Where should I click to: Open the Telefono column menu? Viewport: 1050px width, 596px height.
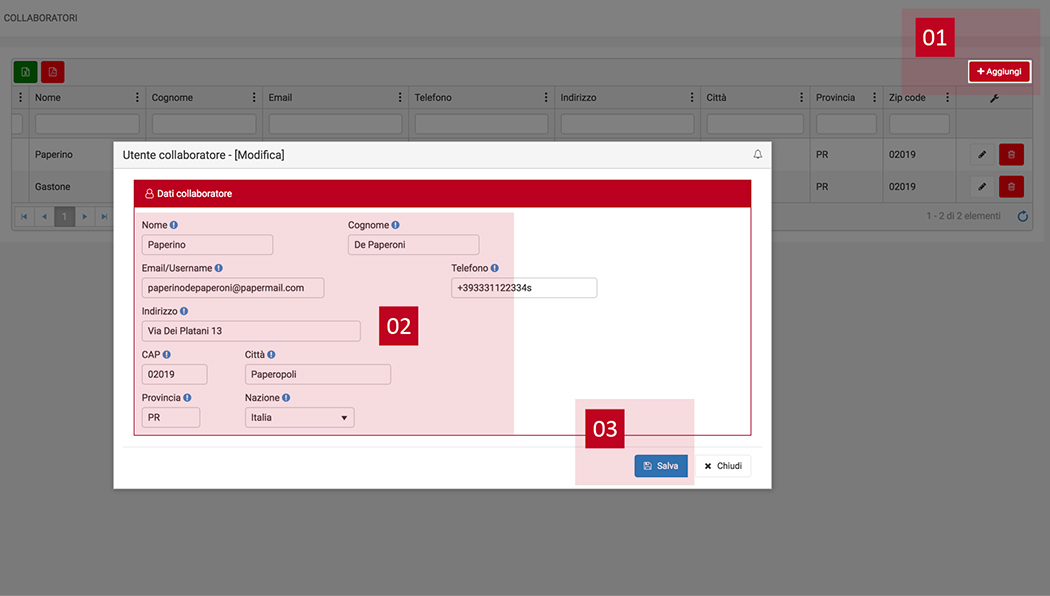pos(546,98)
